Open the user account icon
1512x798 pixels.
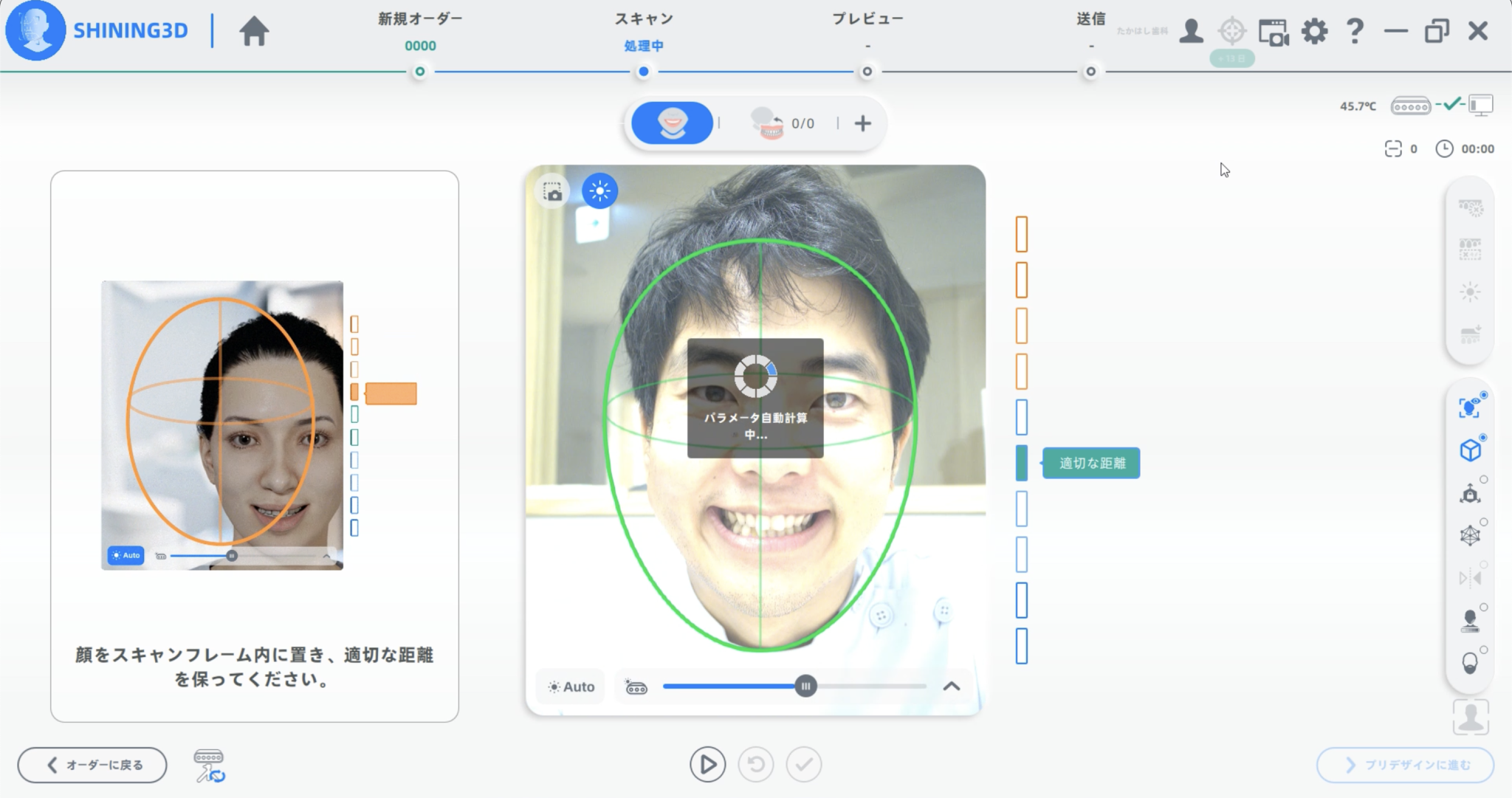1191,31
